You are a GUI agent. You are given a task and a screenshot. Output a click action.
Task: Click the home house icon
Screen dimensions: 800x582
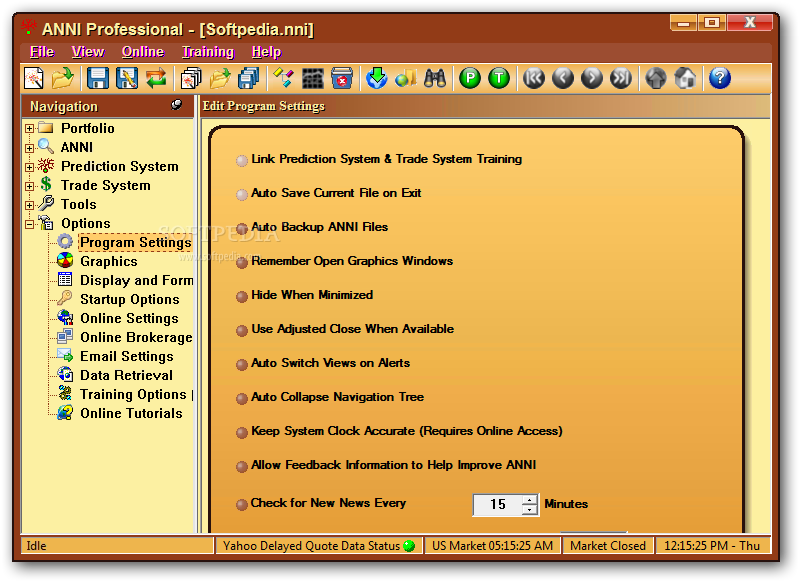(685, 79)
